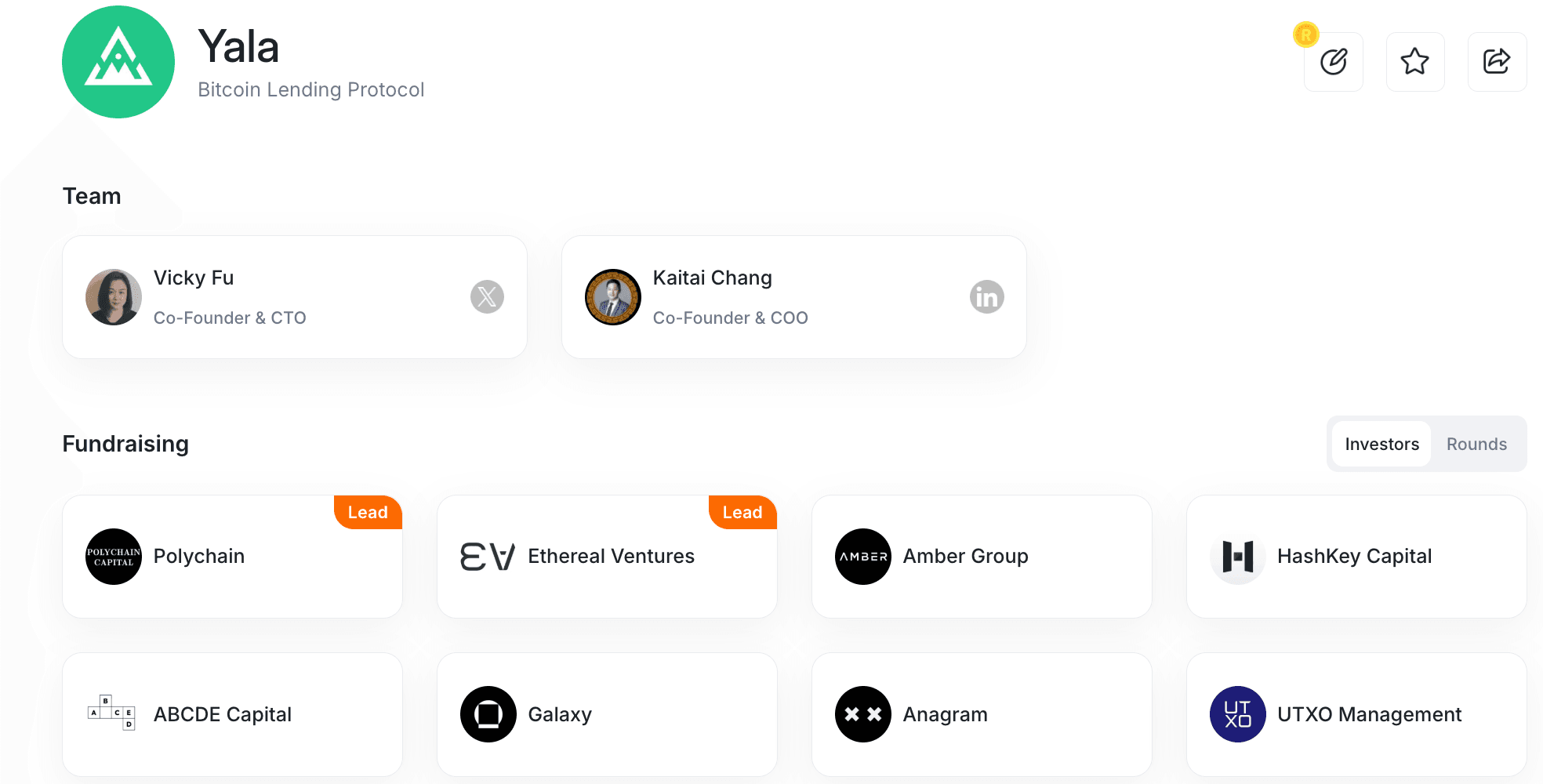
Task: Click the Lead badge on Polychain
Action: (x=368, y=512)
